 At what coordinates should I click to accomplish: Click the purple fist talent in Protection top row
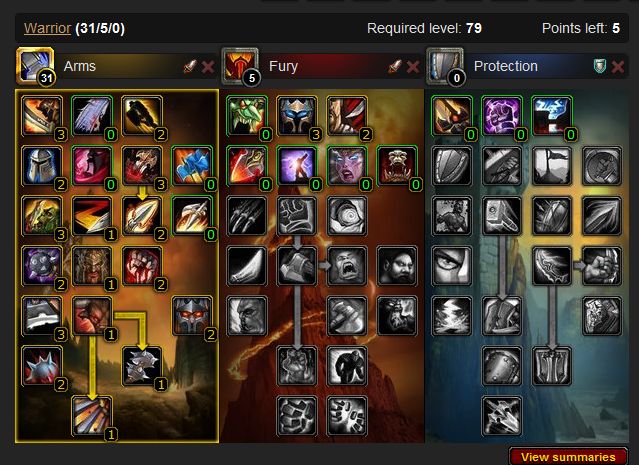point(502,116)
